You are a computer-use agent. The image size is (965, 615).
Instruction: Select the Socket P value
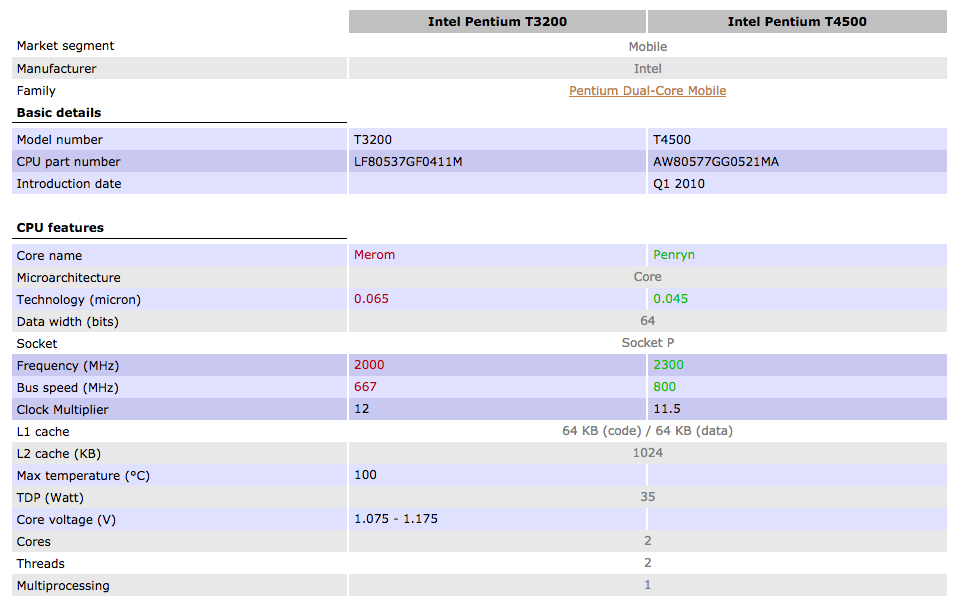pos(647,343)
